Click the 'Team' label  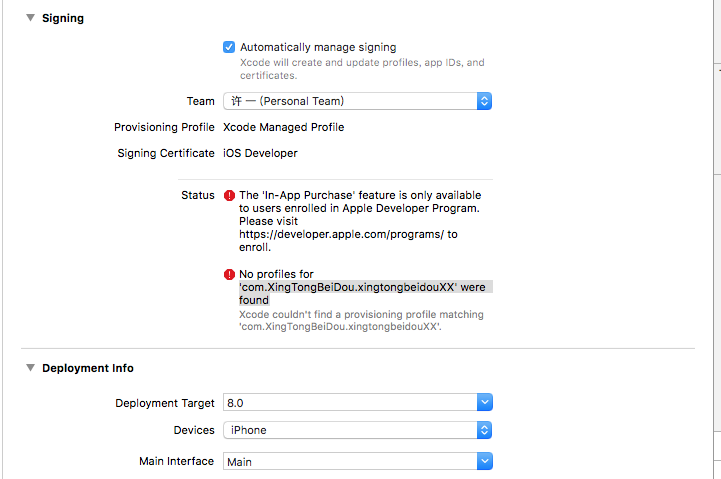200,101
